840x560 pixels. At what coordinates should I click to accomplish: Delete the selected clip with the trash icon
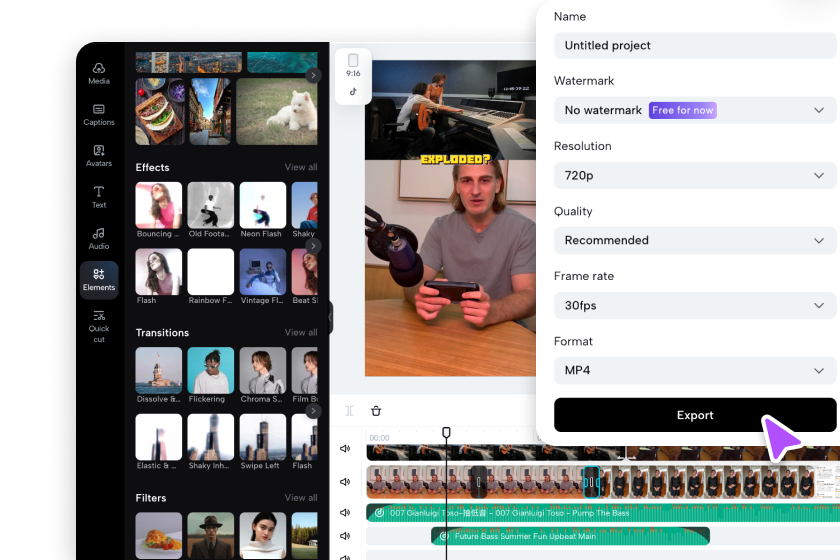coord(376,411)
